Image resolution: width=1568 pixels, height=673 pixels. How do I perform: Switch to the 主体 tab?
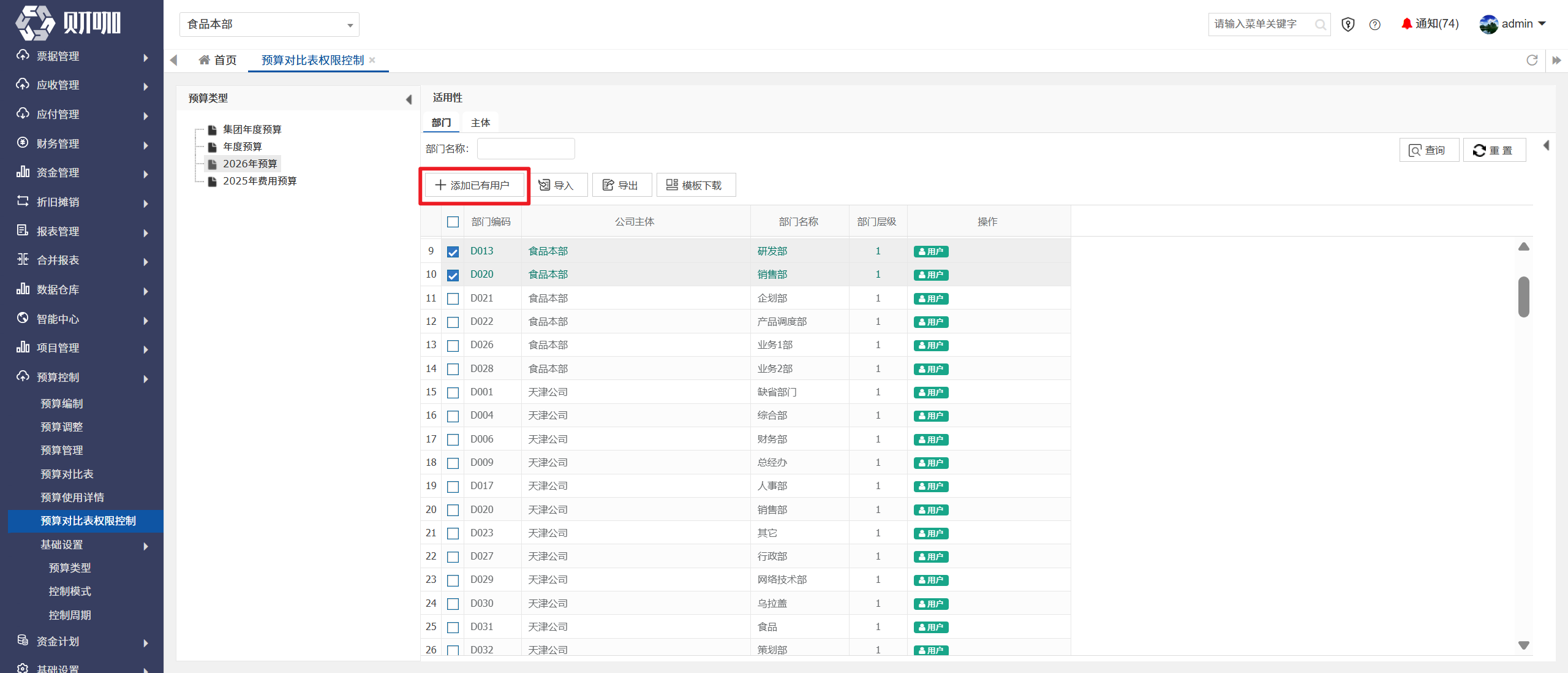480,123
